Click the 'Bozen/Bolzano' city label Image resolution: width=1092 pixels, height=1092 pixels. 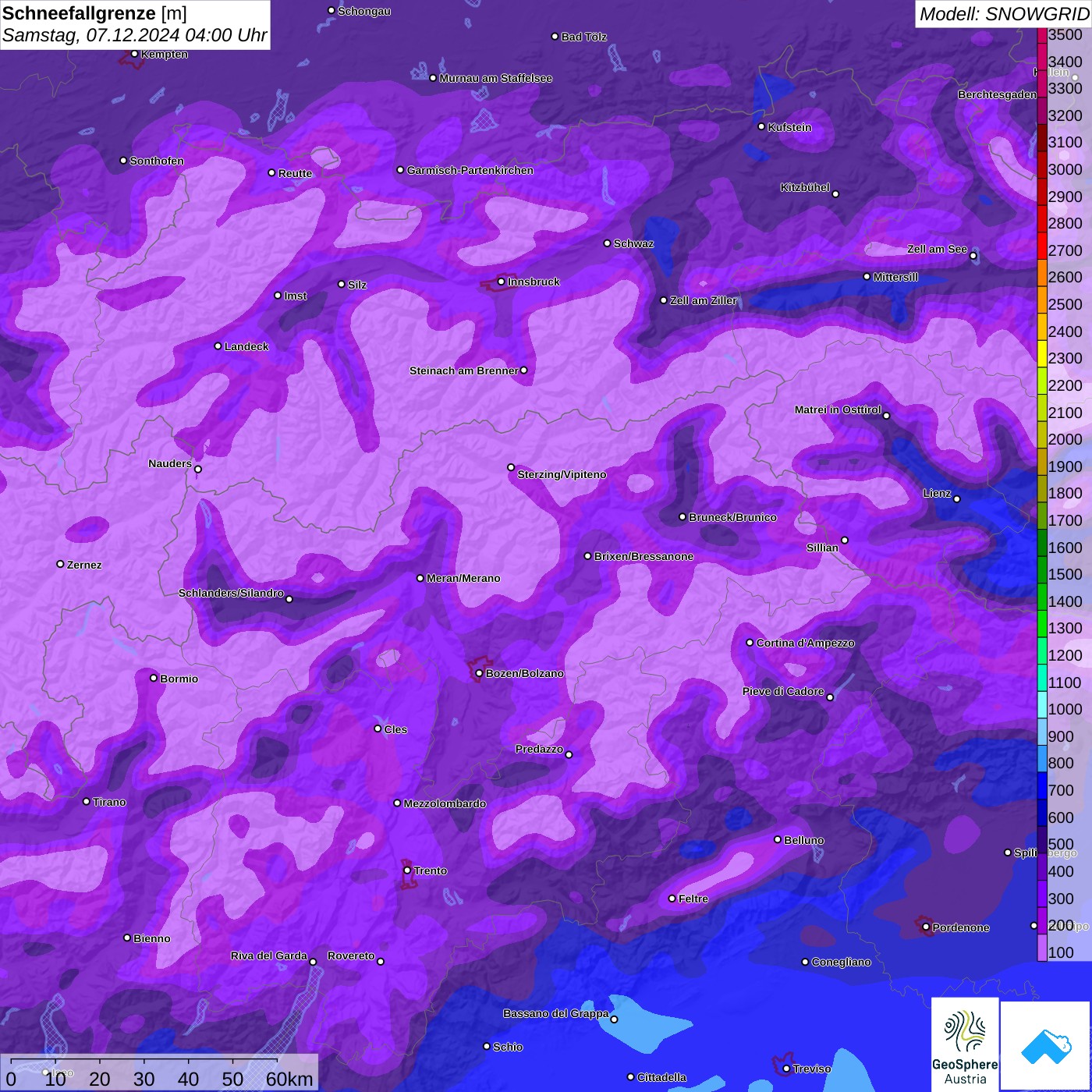pos(525,673)
